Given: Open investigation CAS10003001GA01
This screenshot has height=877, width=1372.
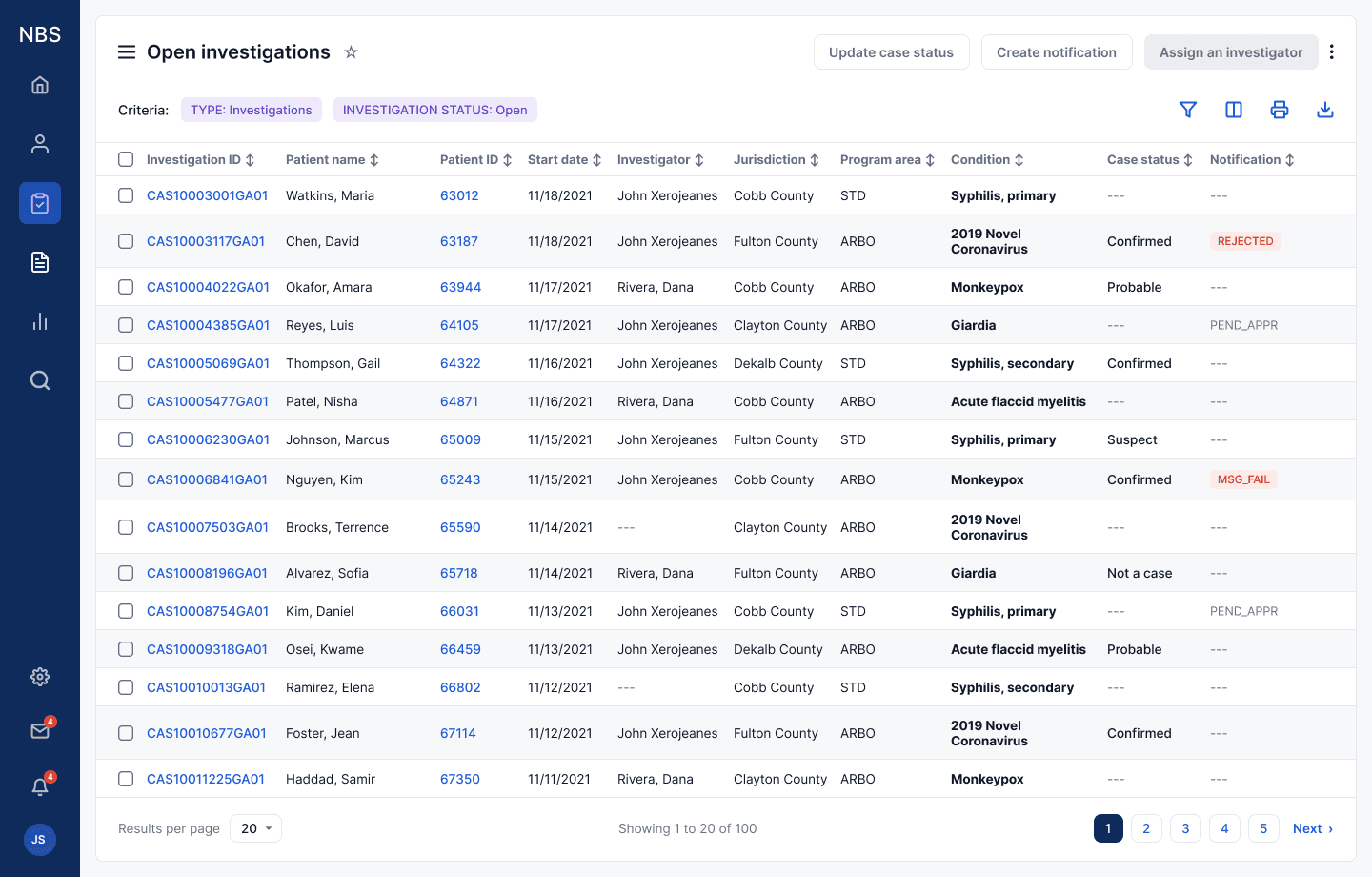Looking at the screenshot, I should pyautogui.click(x=207, y=195).
